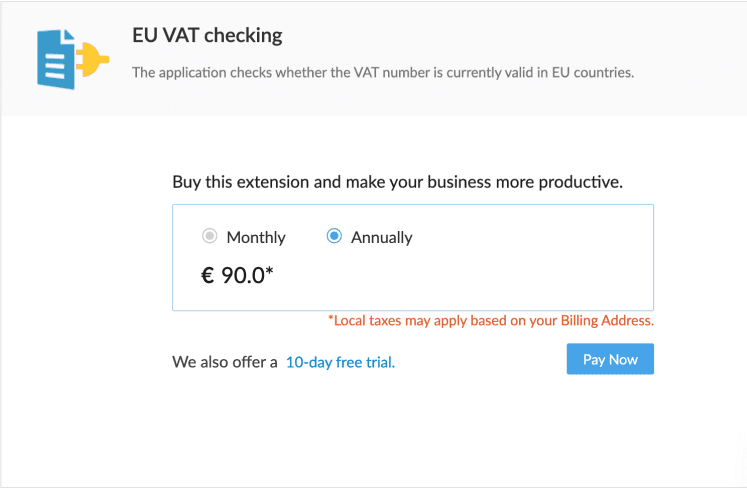The width and height of the screenshot is (747, 488).
Task: Click the Pay Now button
Action: tap(610, 359)
